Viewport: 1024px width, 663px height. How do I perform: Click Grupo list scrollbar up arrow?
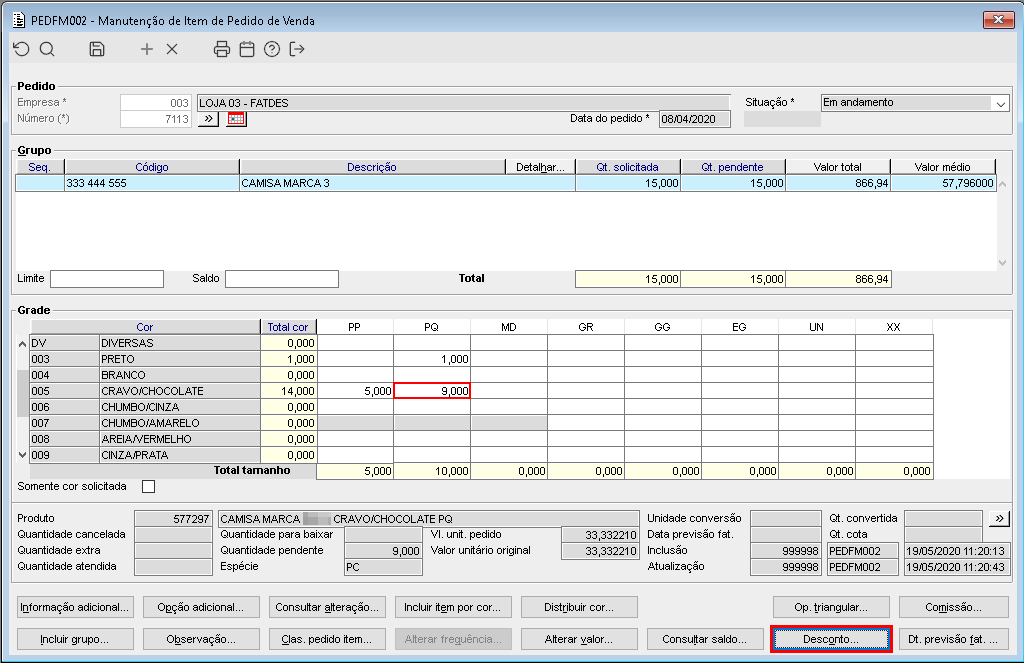(1002, 184)
